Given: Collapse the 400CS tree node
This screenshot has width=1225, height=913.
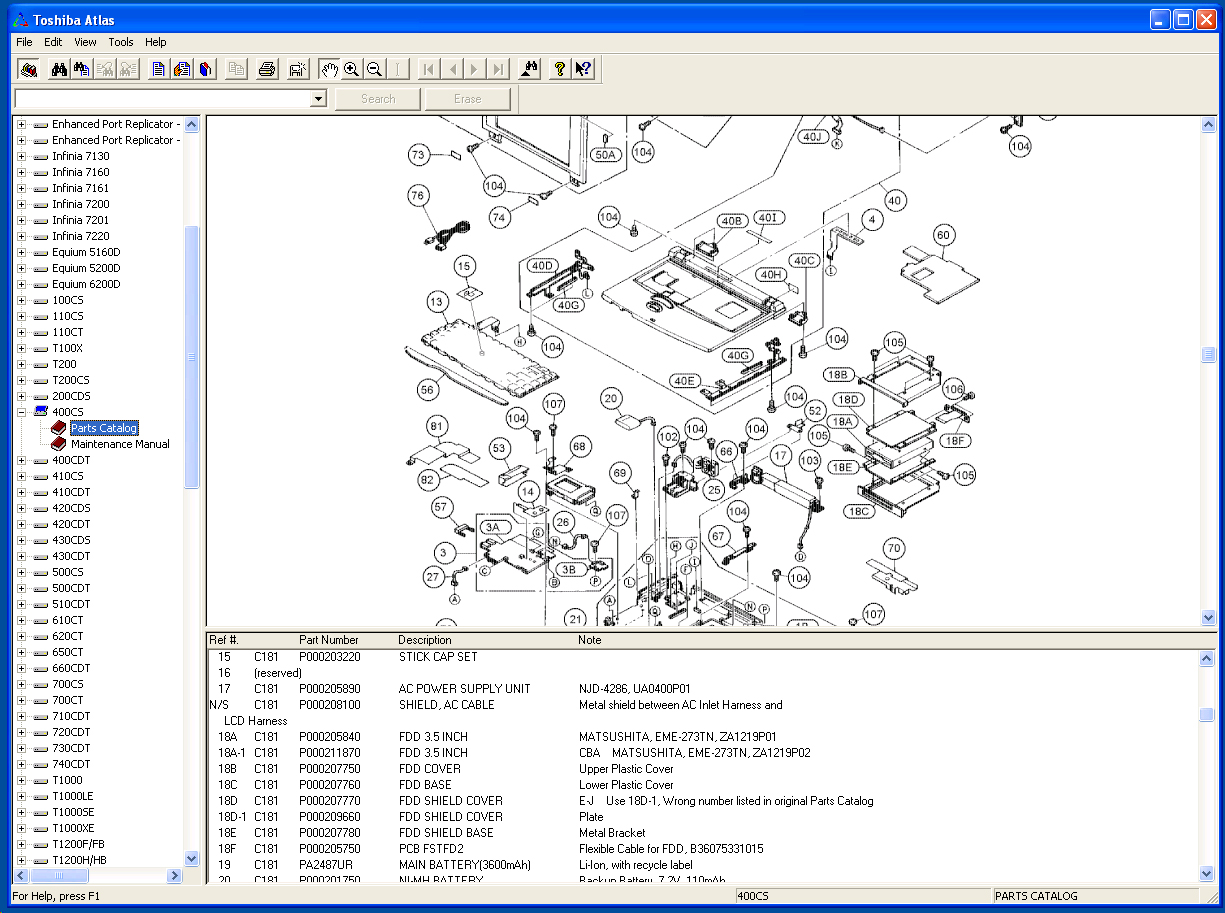Looking at the screenshot, I should (x=22, y=412).
